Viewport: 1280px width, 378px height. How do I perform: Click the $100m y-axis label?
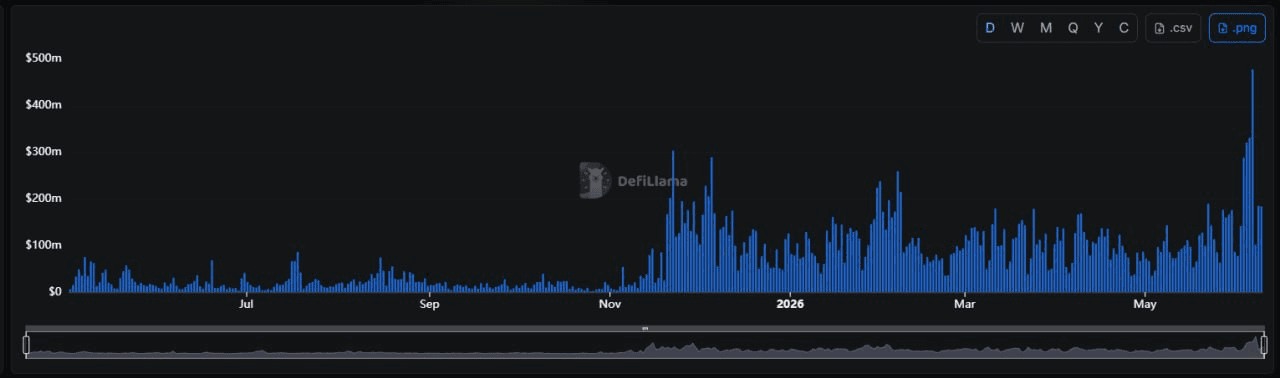(44, 245)
